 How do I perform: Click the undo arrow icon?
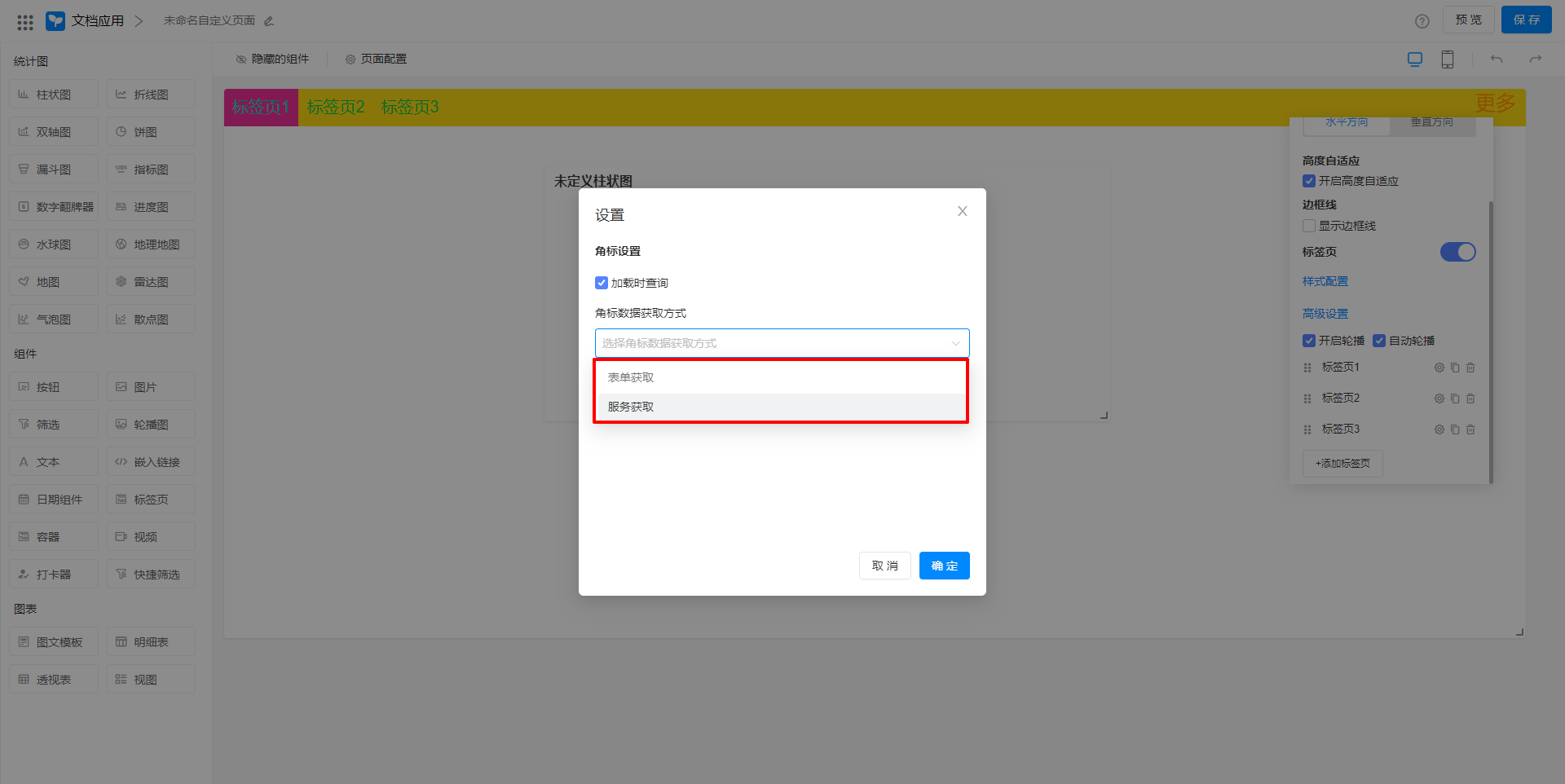[x=1497, y=59]
